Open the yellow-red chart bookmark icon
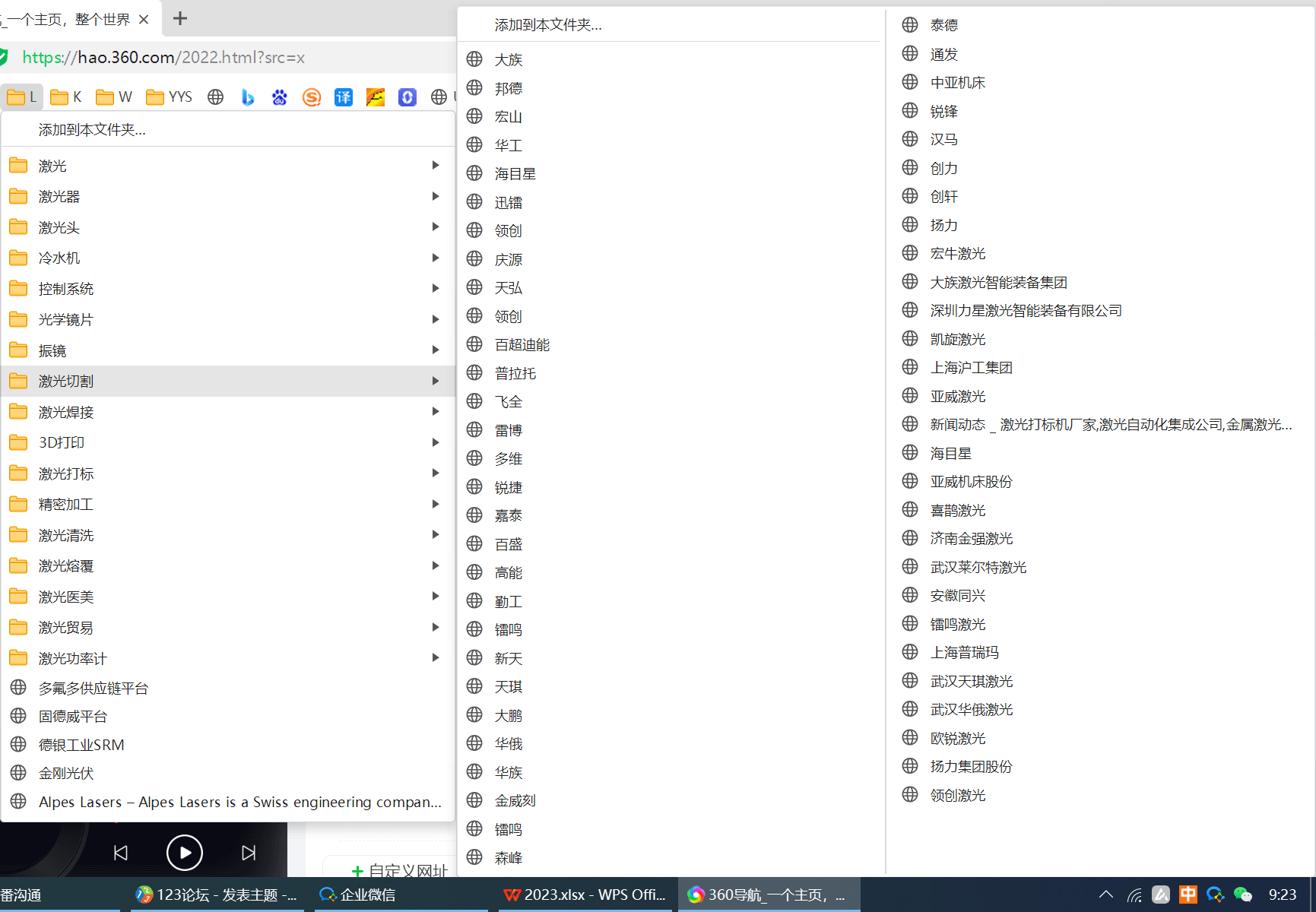 [x=376, y=97]
